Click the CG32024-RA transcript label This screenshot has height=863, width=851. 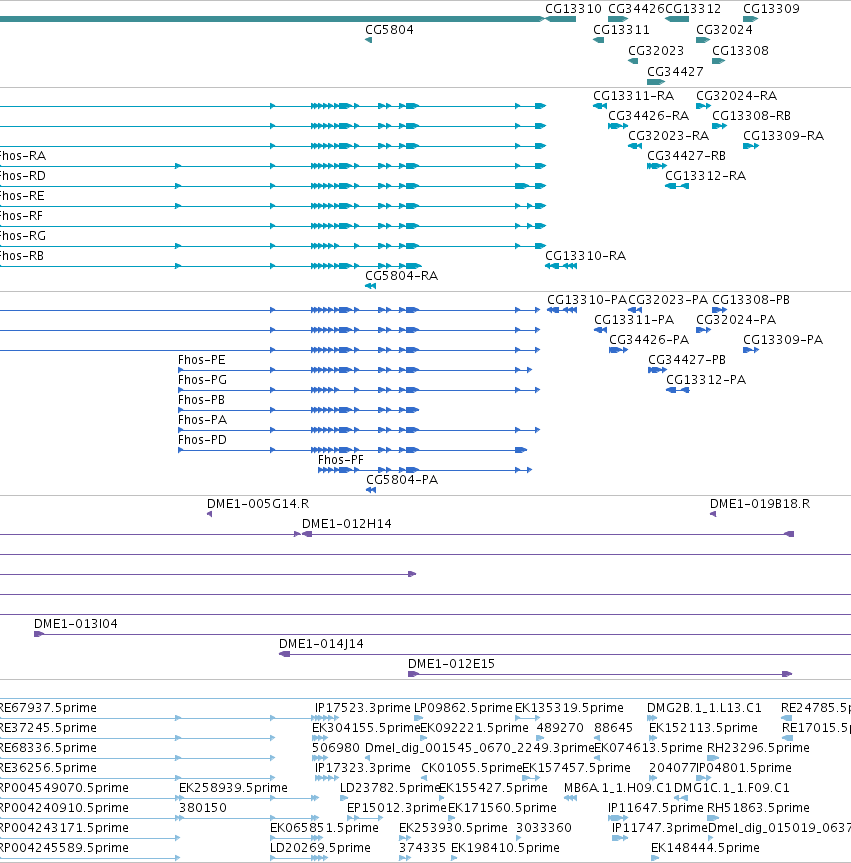[x=737, y=96]
